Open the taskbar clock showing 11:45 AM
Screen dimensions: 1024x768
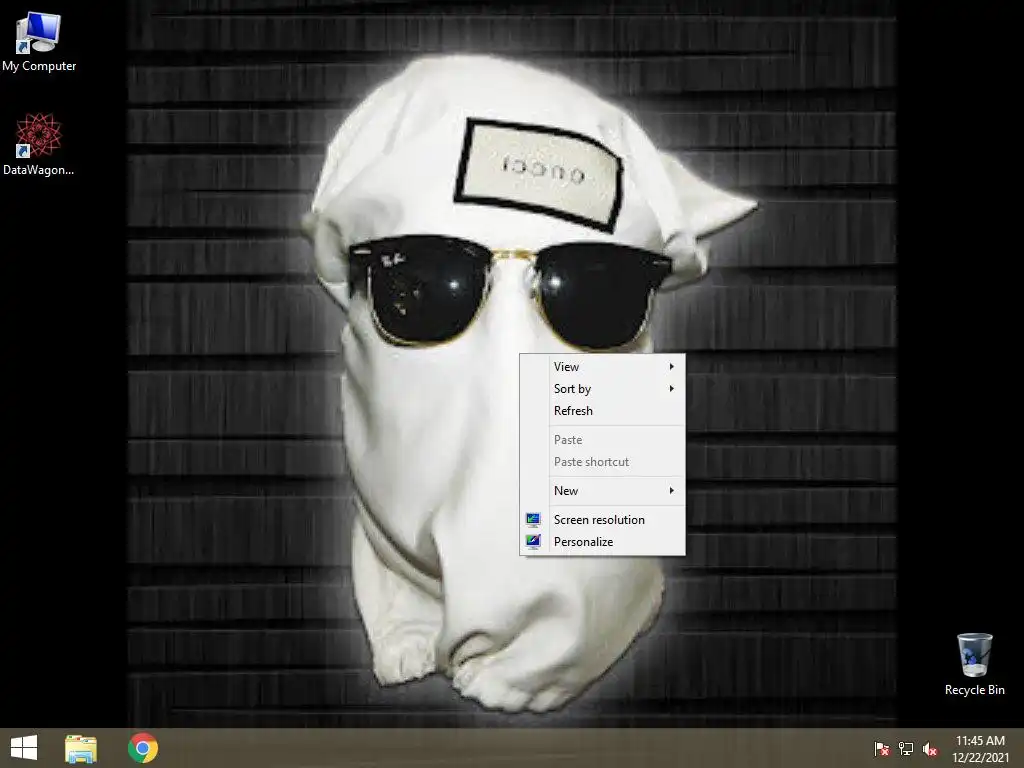(x=980, y=749)
